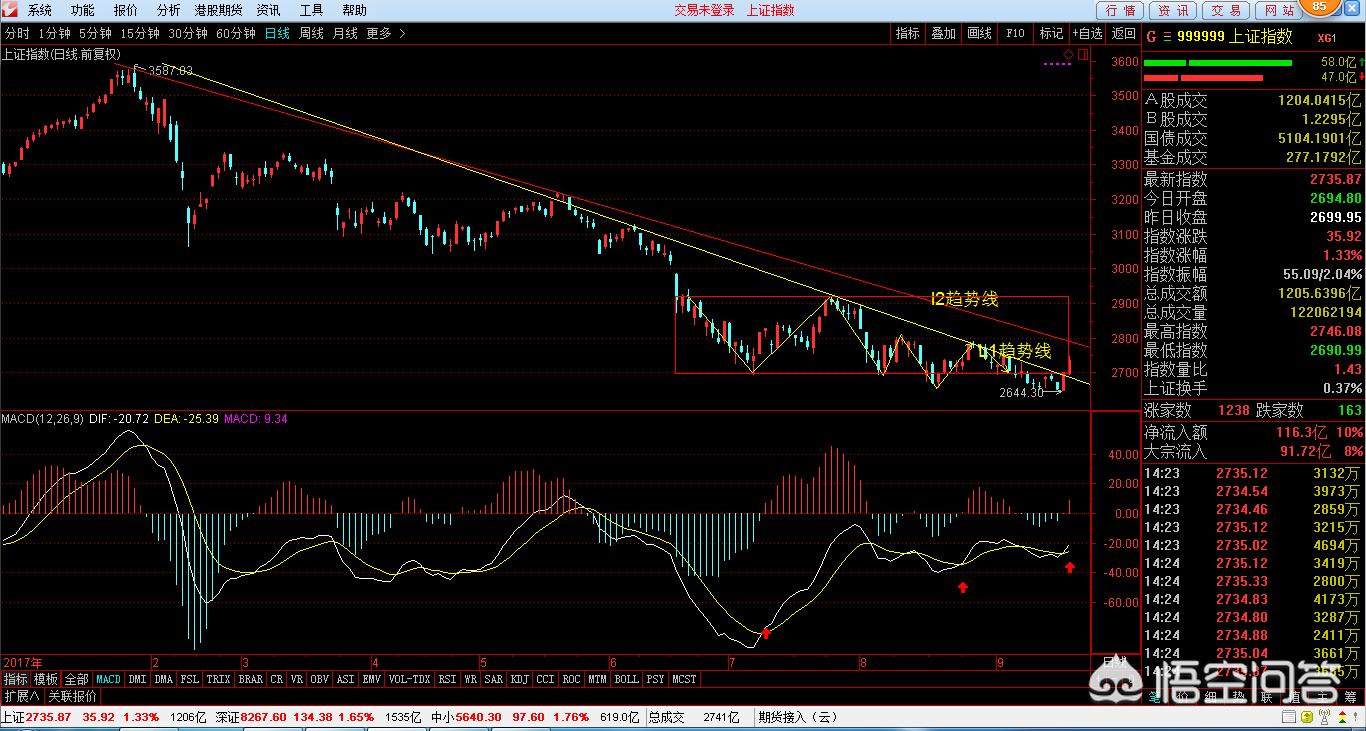The width and height of the screenshot is (1366, 731).
Task: Click the diamond marker icon above price axis
Action: point(1068,53)
